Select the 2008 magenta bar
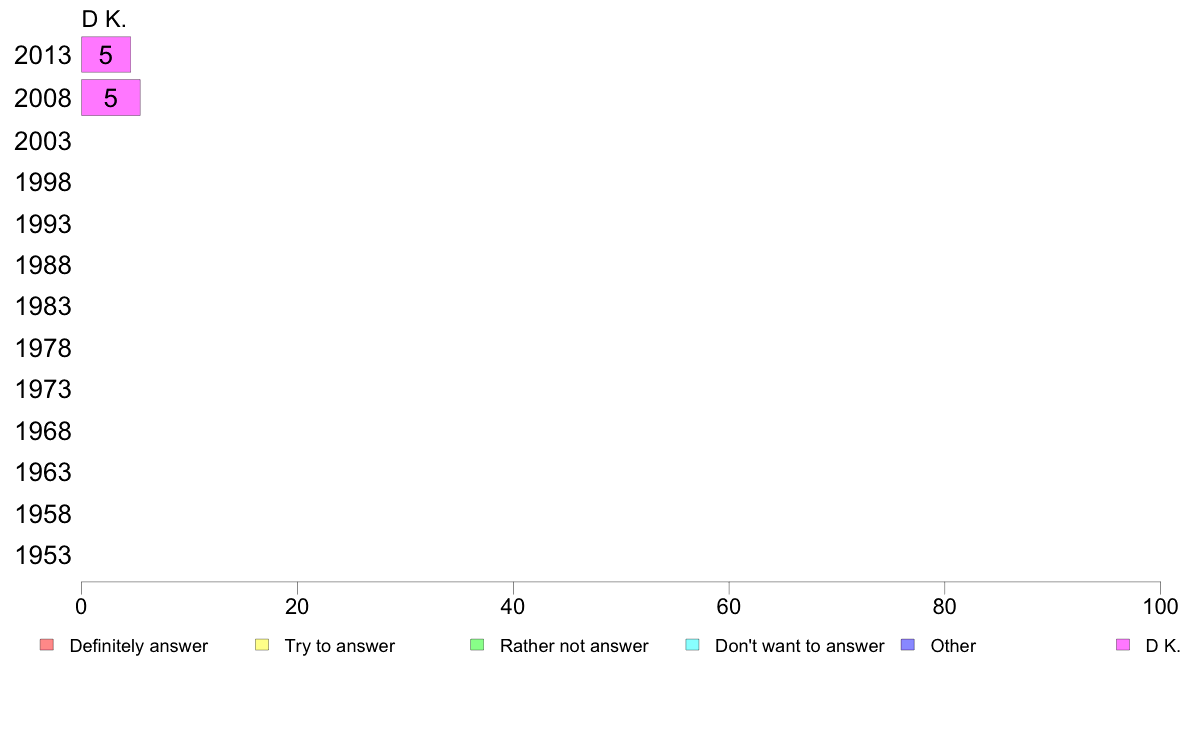This screenshot has width=1188, height=736. [111, 98]
